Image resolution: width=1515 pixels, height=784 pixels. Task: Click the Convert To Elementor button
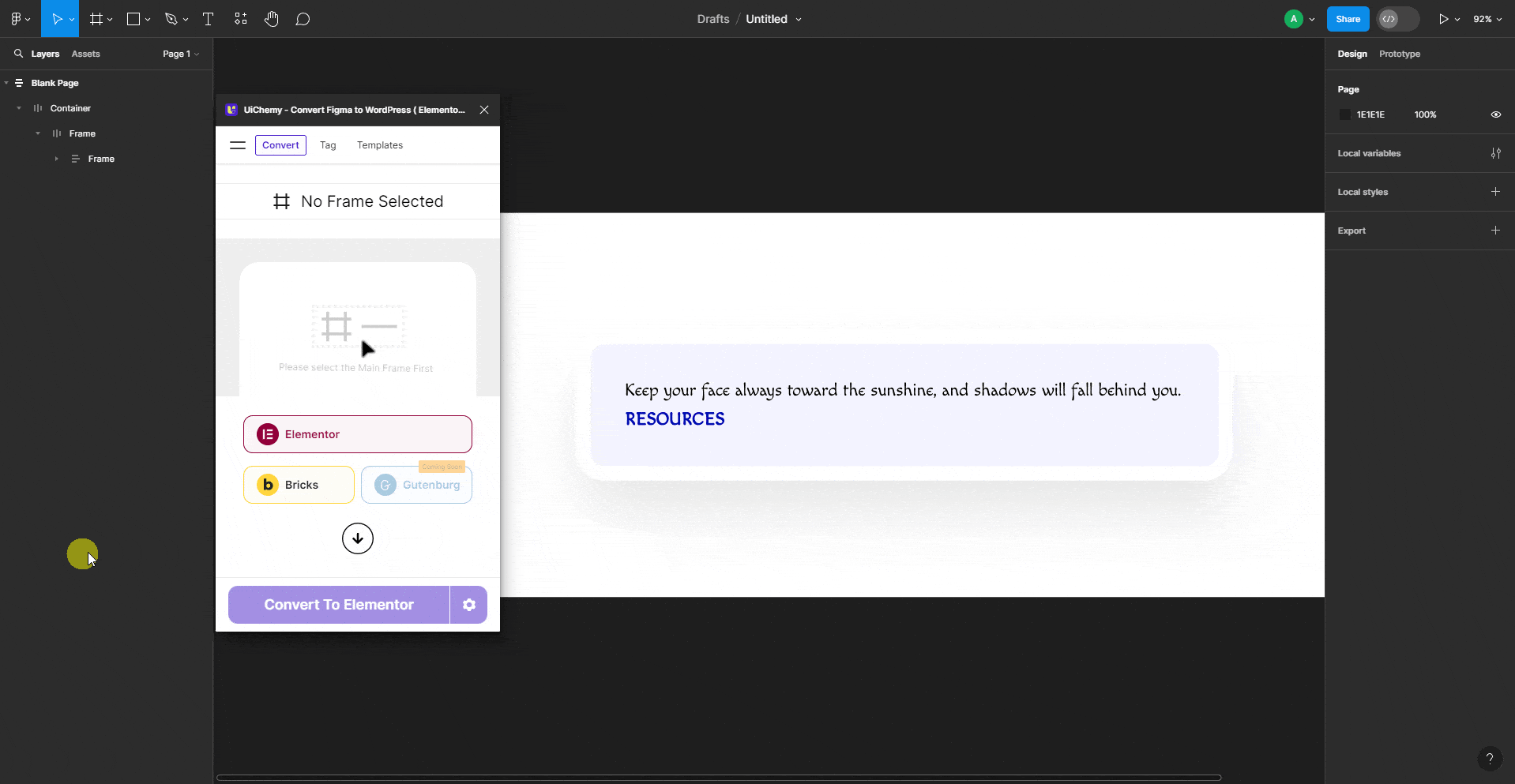(338, 604)
